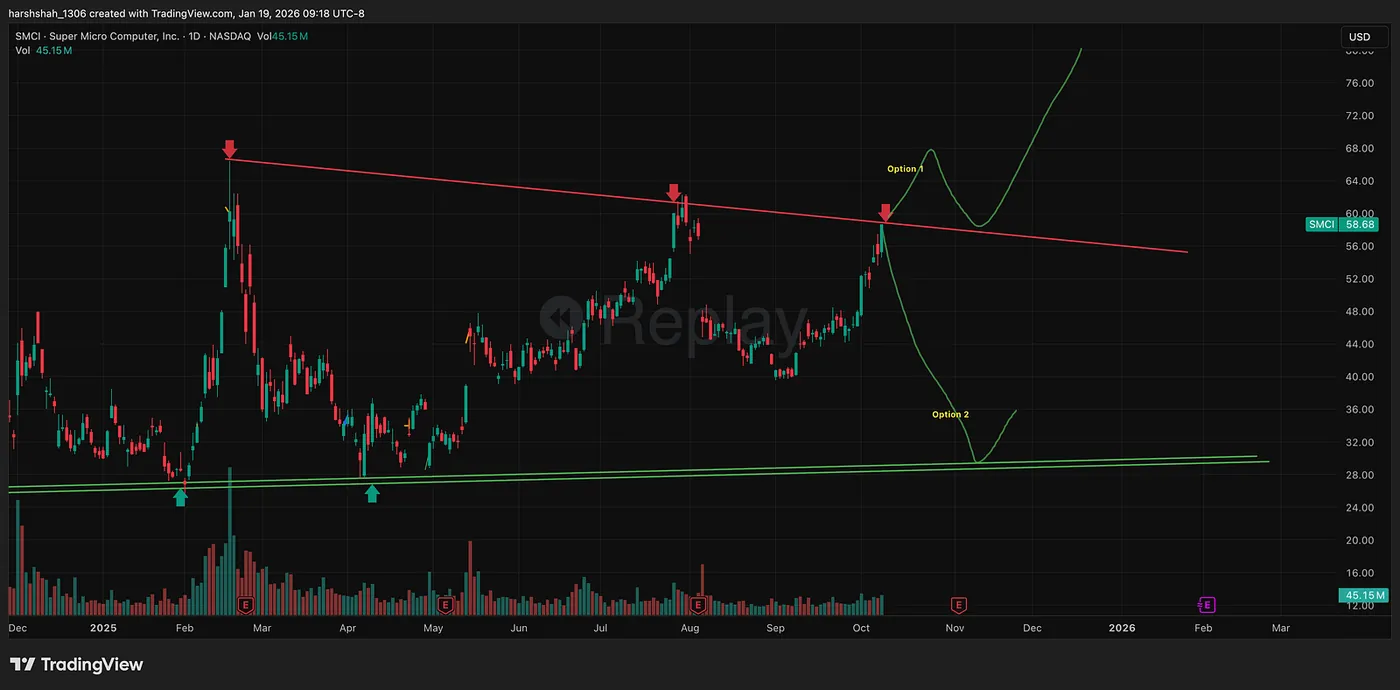Click the 'Jun' label on the time axis
This screenshot has width=1400, height=690.
click(x=519, y=628)
